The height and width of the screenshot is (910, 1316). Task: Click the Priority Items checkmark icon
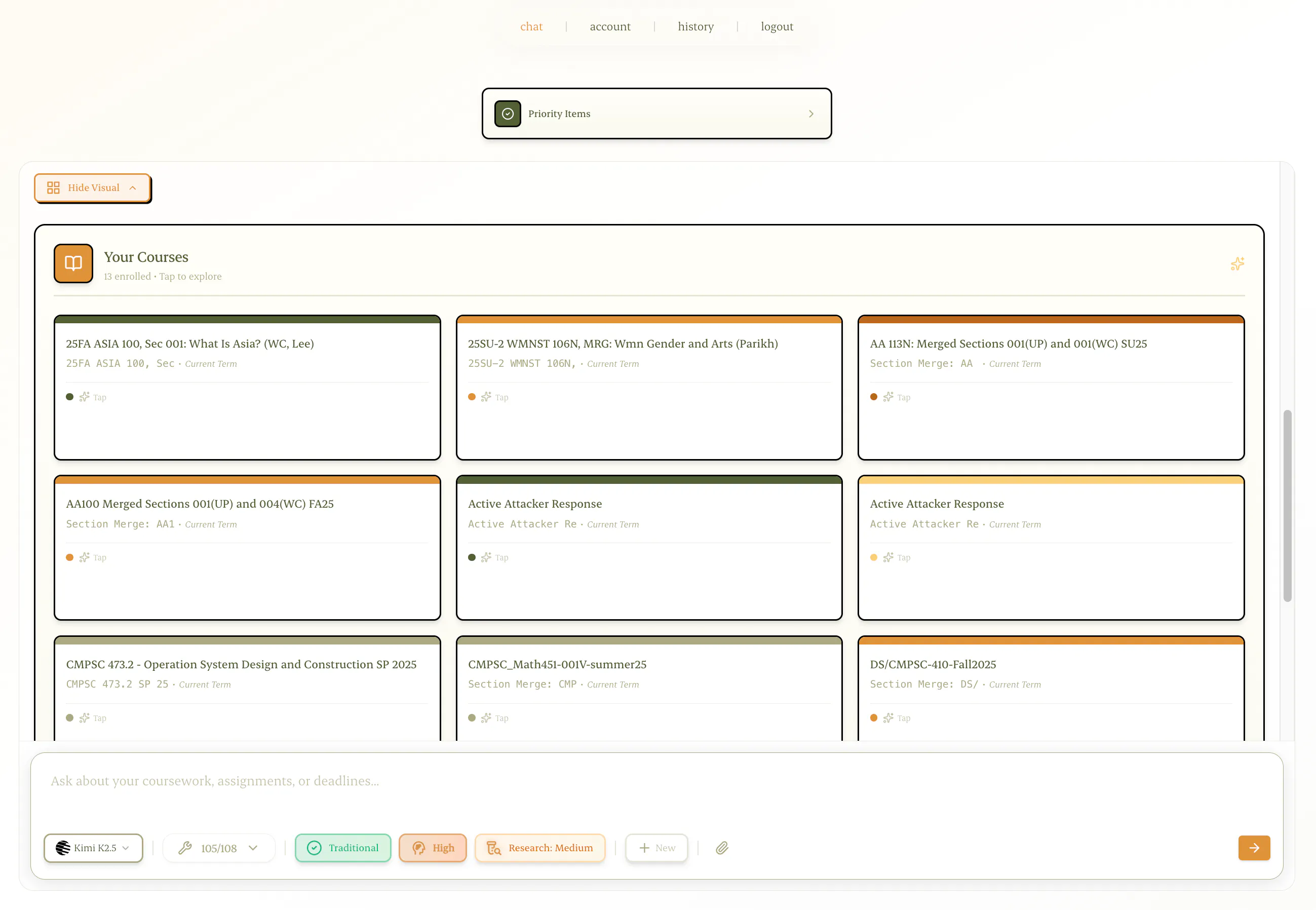[507, 114]
